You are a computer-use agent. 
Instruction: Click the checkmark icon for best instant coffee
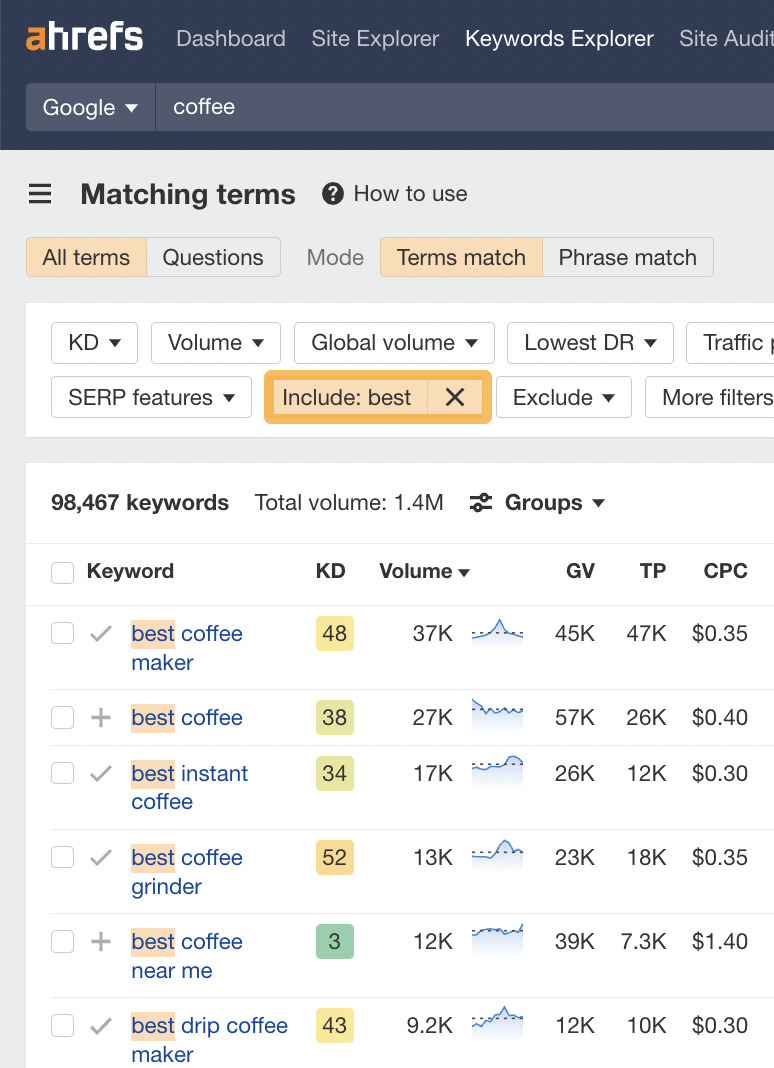tap(101, 774)
